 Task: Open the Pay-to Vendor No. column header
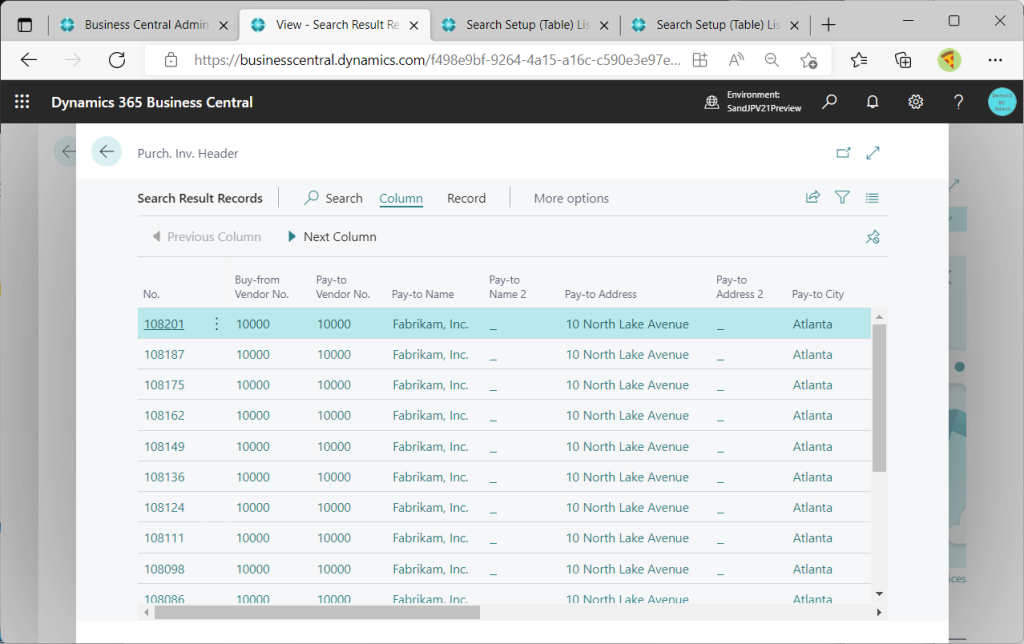click(343, 287)
